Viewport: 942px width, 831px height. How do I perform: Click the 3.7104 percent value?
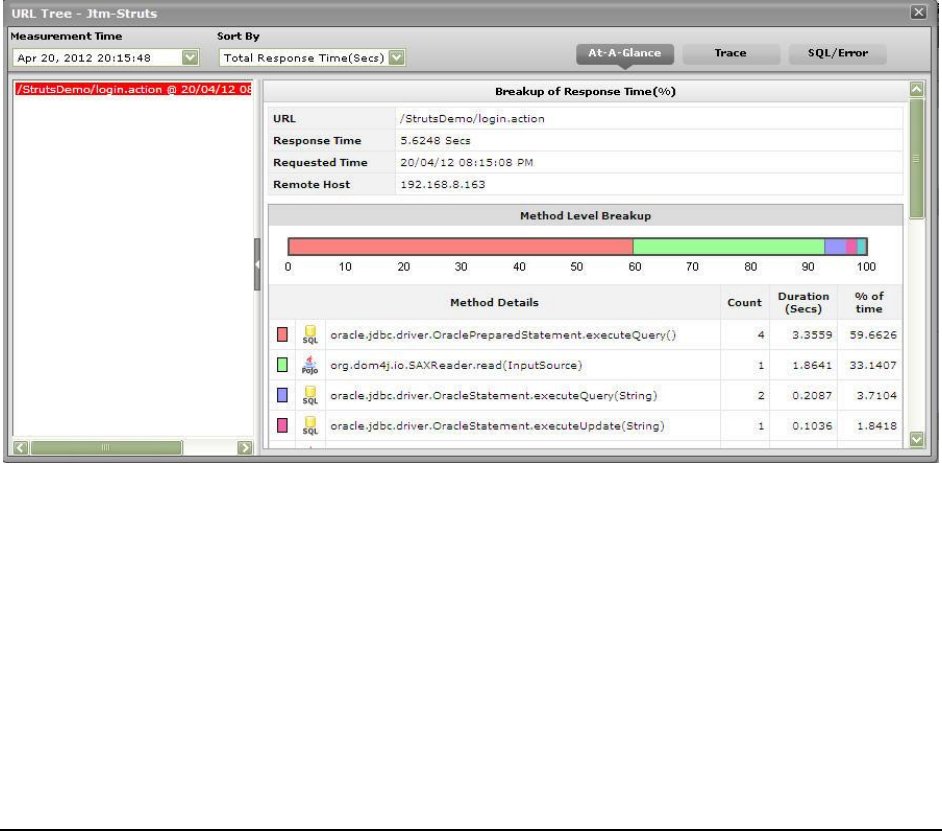click(877, 395)
